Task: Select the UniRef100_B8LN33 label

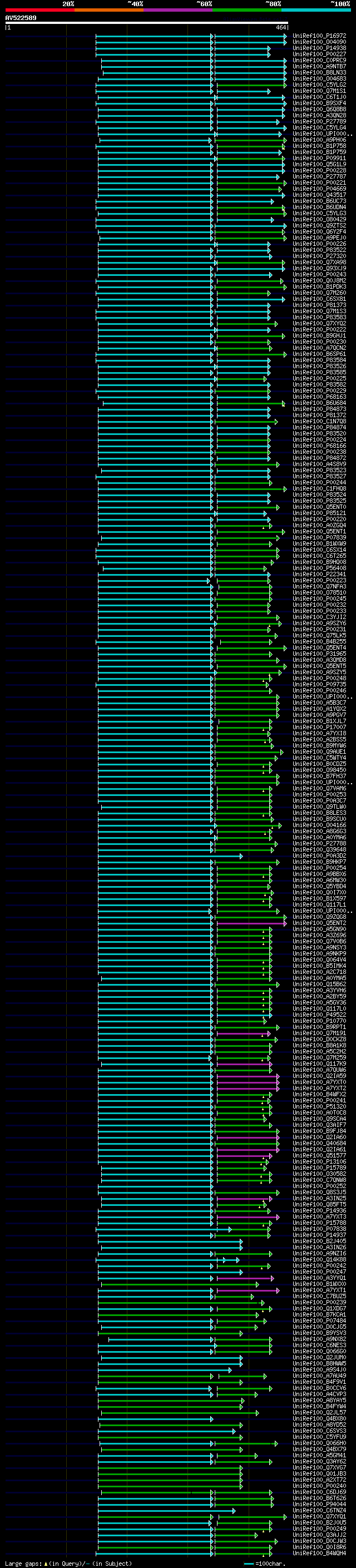Action: click(319, 72)
